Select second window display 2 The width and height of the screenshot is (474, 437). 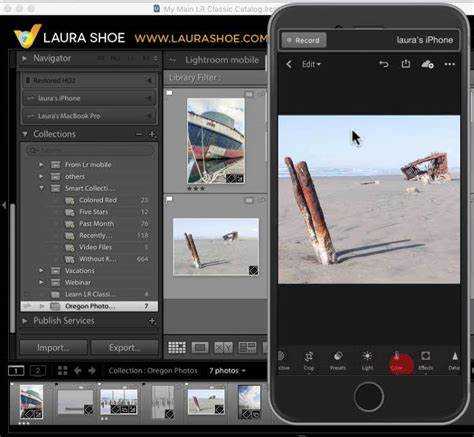click(x=38, y=371)
